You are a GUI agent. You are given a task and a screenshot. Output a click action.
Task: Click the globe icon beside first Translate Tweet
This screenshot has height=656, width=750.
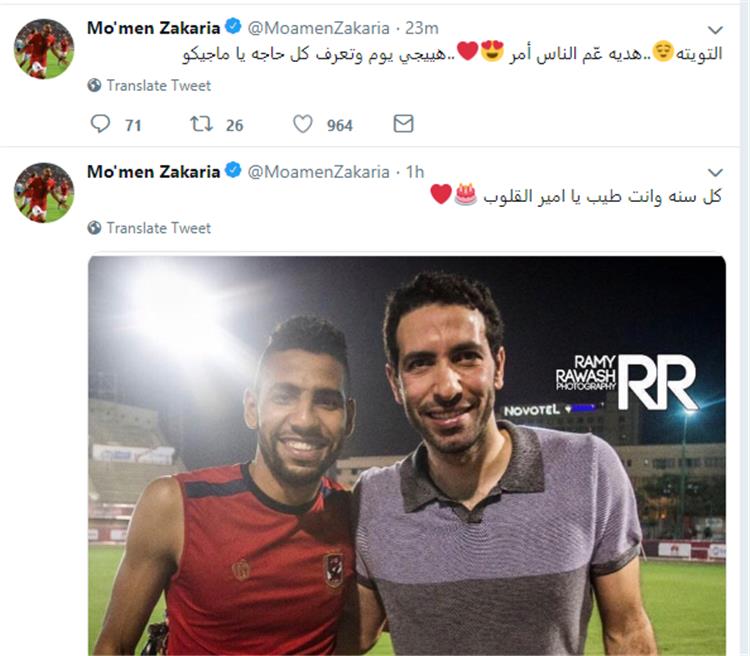click(x=94, y=85)
